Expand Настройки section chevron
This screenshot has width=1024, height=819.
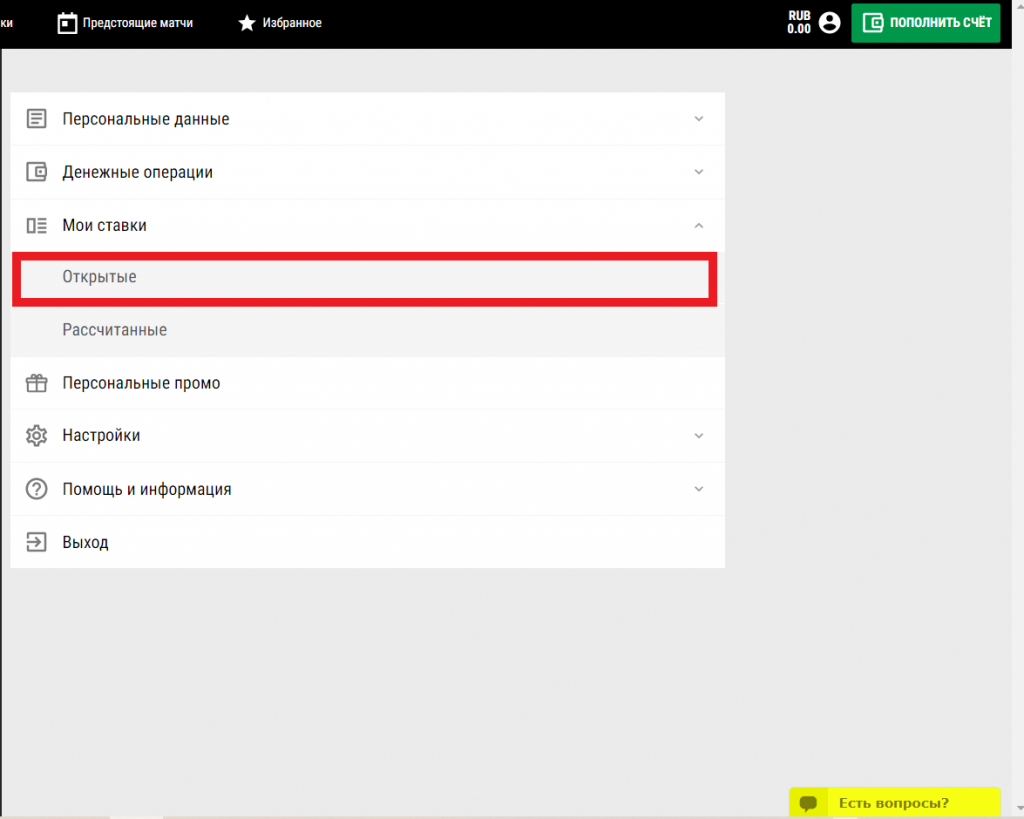click(x=698, y=436)
